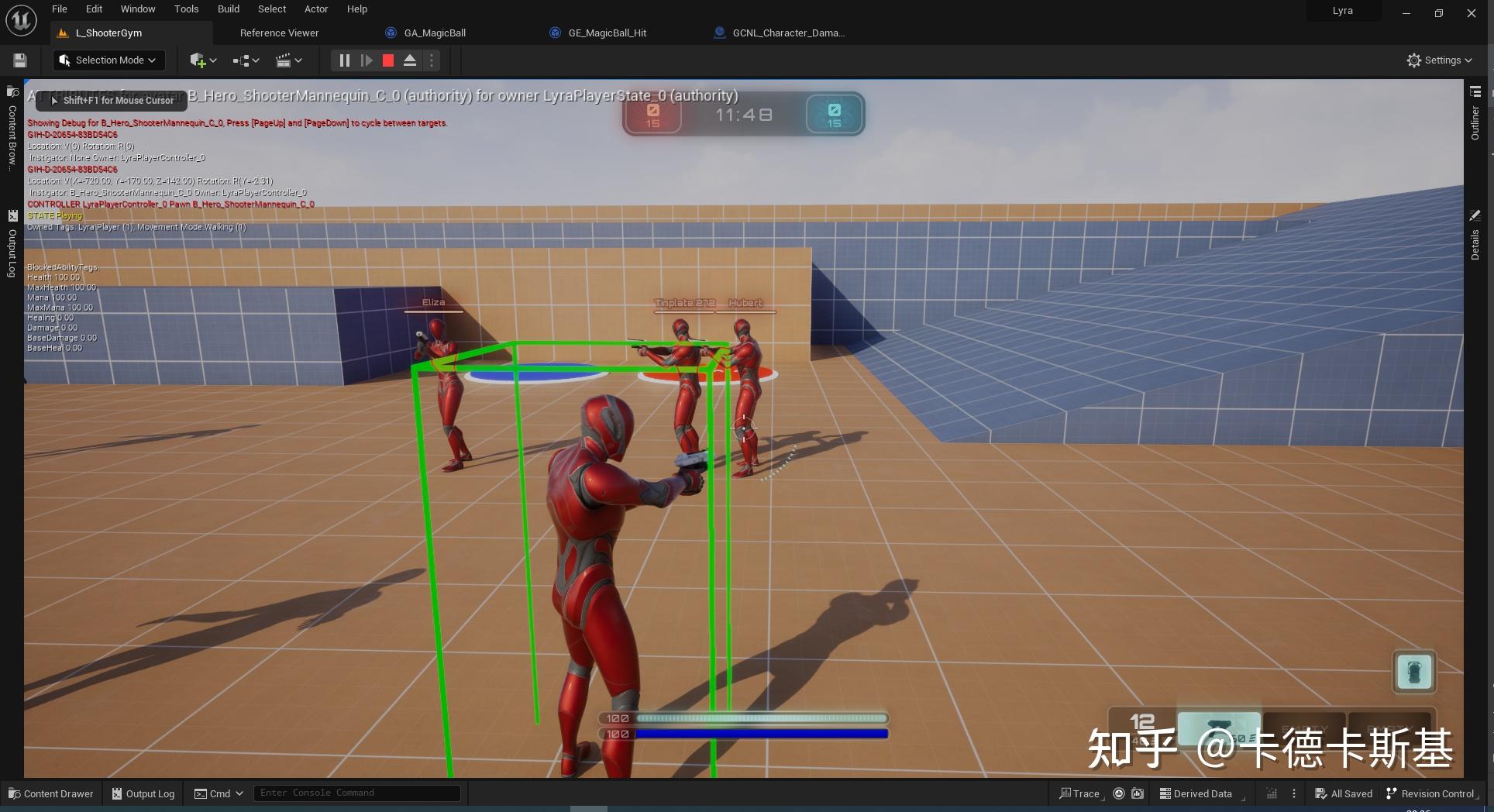Pause the play-in-editor simulation
This screenshot has width=1494, height=812.
pos(344,60)
